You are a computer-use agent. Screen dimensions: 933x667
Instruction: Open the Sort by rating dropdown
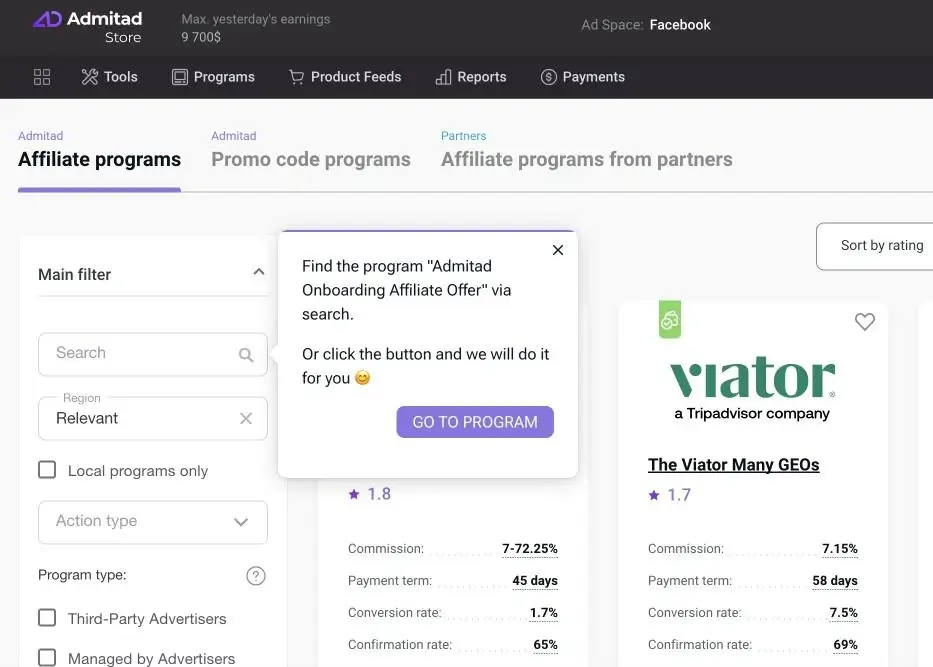[875, 246]
